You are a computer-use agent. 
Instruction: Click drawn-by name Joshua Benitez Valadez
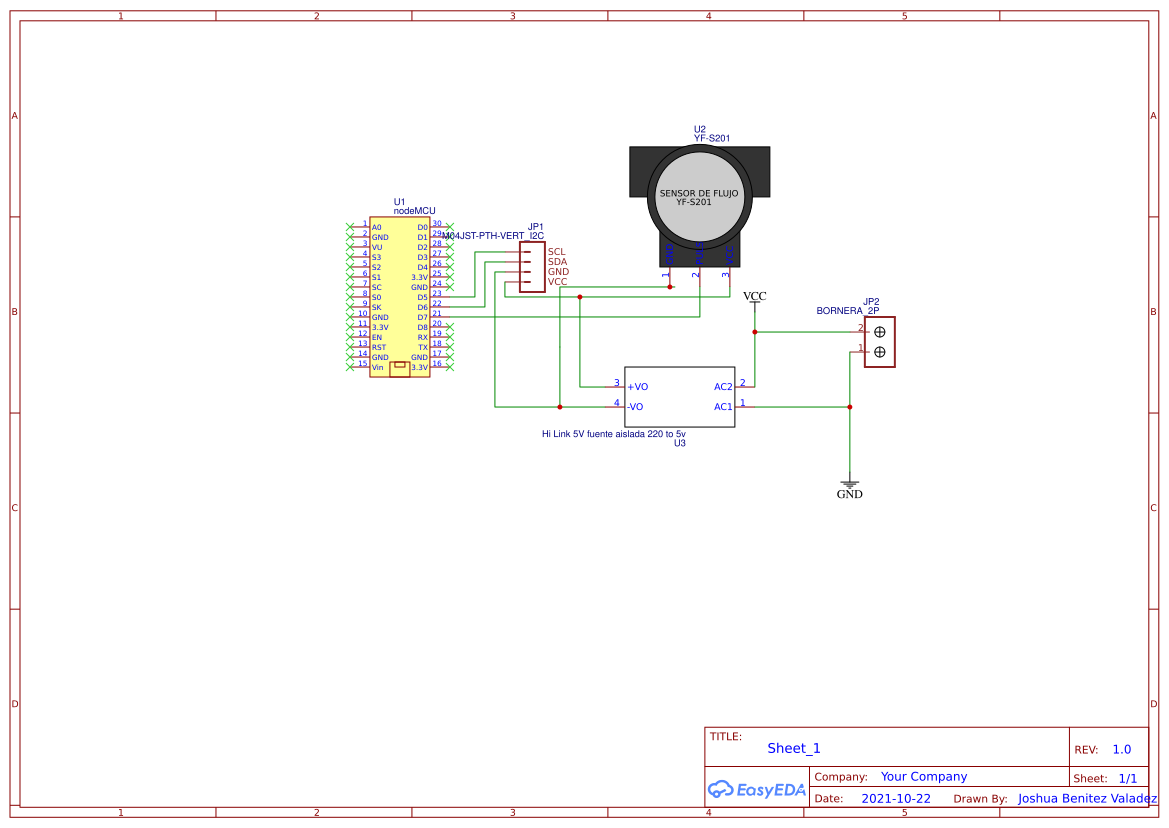(x=1086, y=798)
